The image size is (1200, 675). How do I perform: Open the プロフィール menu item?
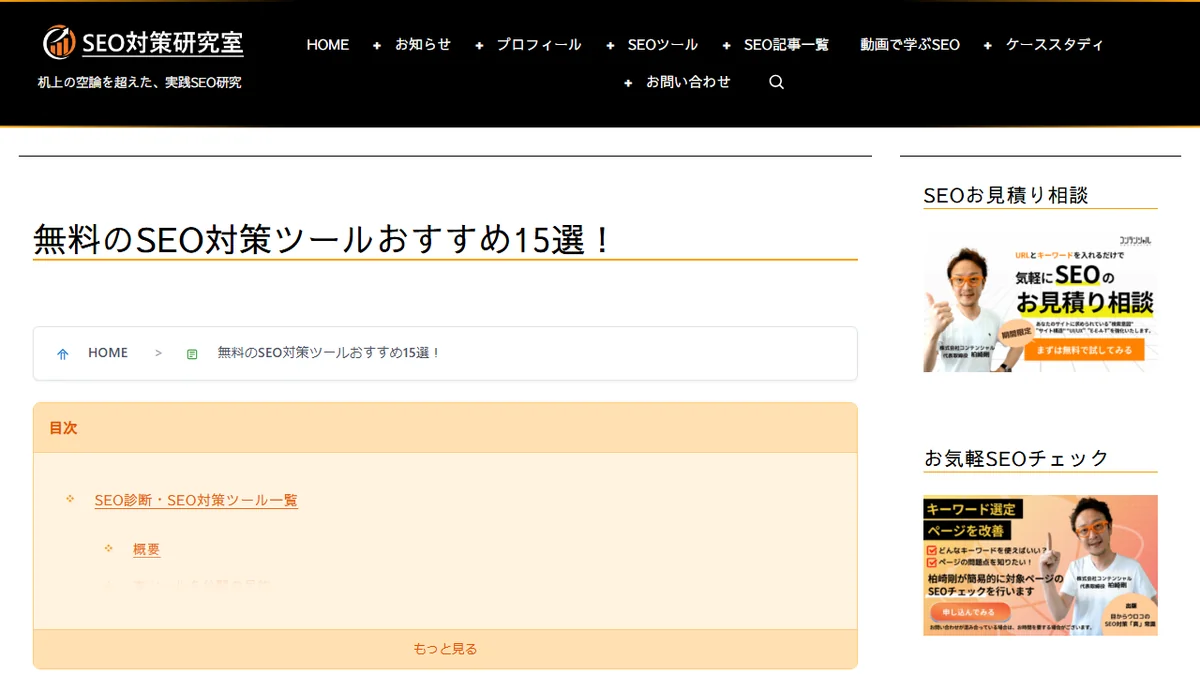coord(539,44)
